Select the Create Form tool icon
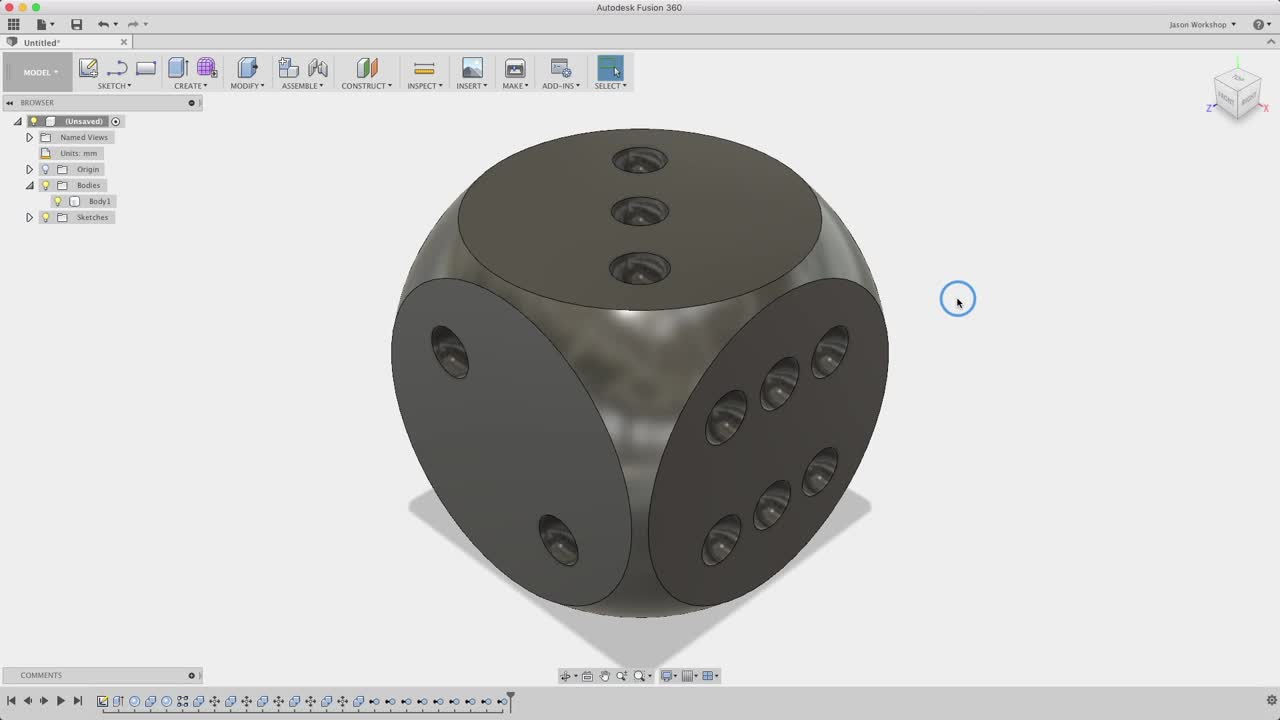This screenshot has width=1280, height=720. coord(207,68)
